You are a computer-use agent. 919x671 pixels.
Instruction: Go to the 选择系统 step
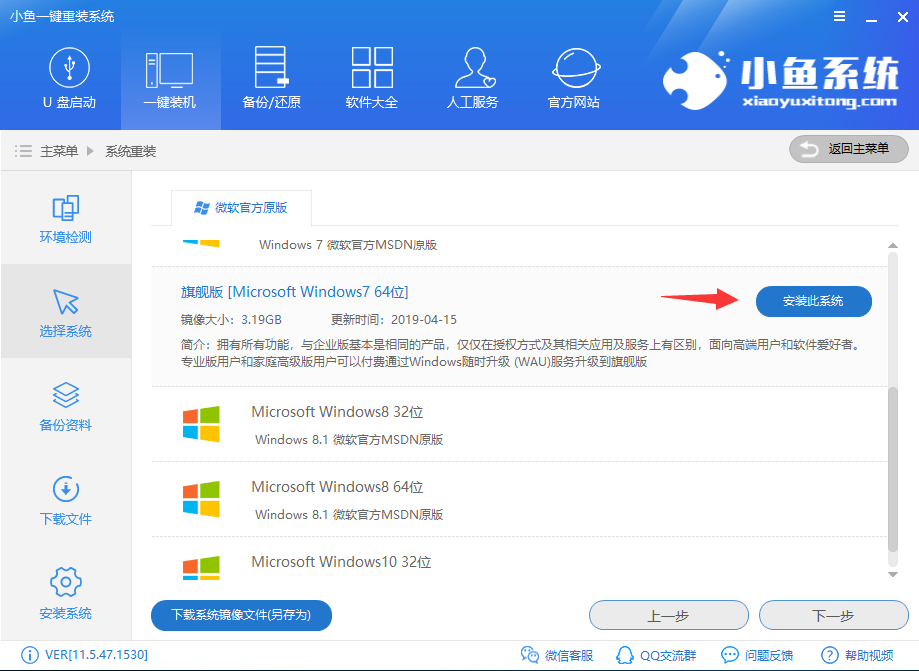(x=66, y=312)
